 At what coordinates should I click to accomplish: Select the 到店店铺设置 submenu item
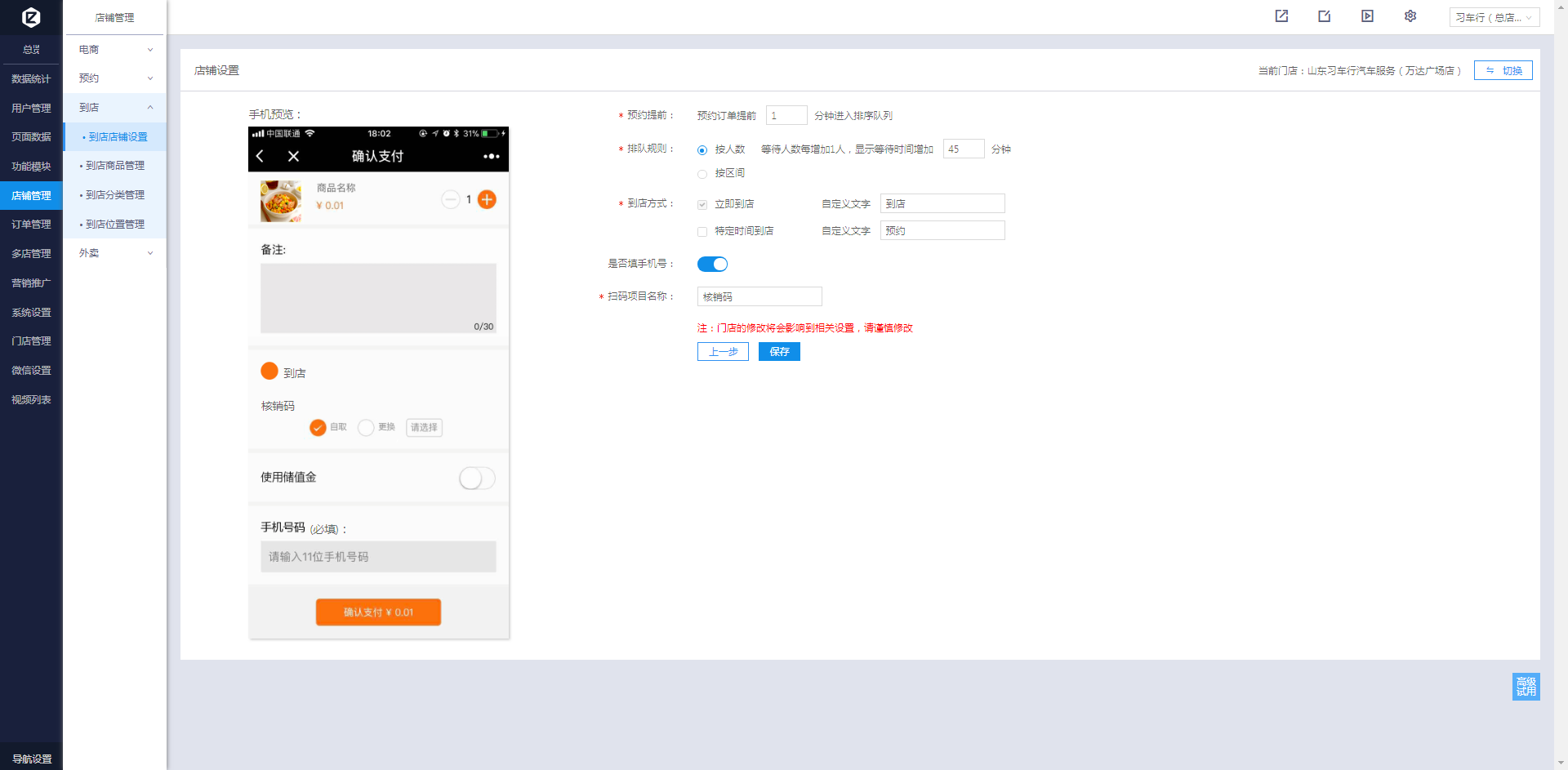[115, 137]
